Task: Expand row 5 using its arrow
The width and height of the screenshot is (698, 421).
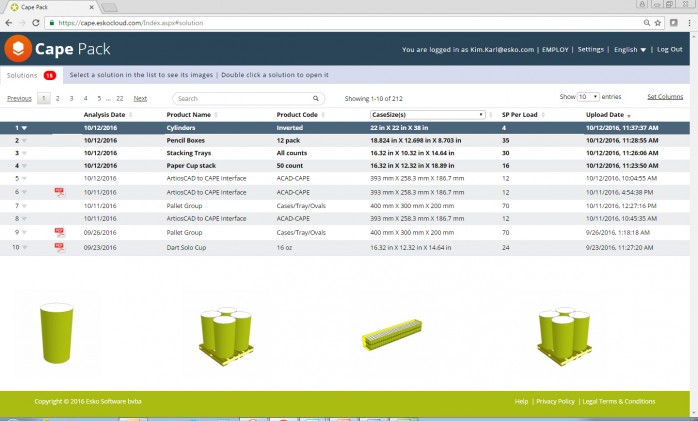Action: (24, 177)
